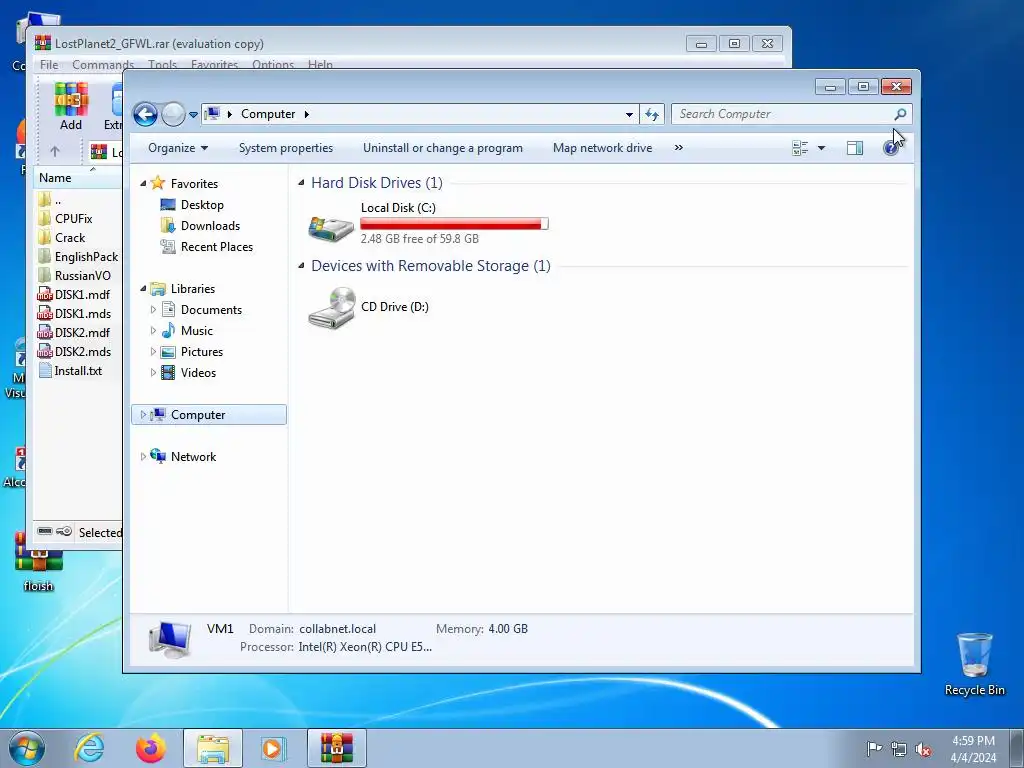Open the Organize menu
The width and height of the screenshot is (1024, 768).
tap(178, 148)
